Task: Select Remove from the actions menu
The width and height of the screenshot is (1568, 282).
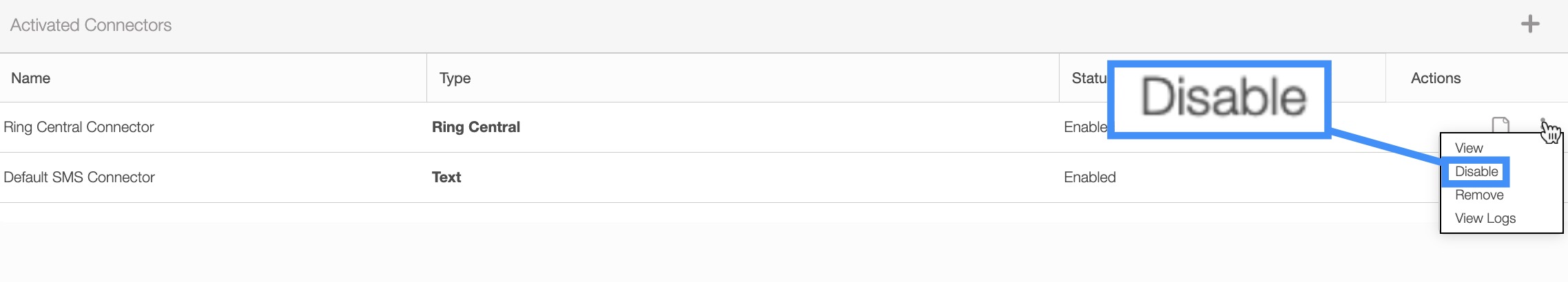Action: click(1479, 195)
